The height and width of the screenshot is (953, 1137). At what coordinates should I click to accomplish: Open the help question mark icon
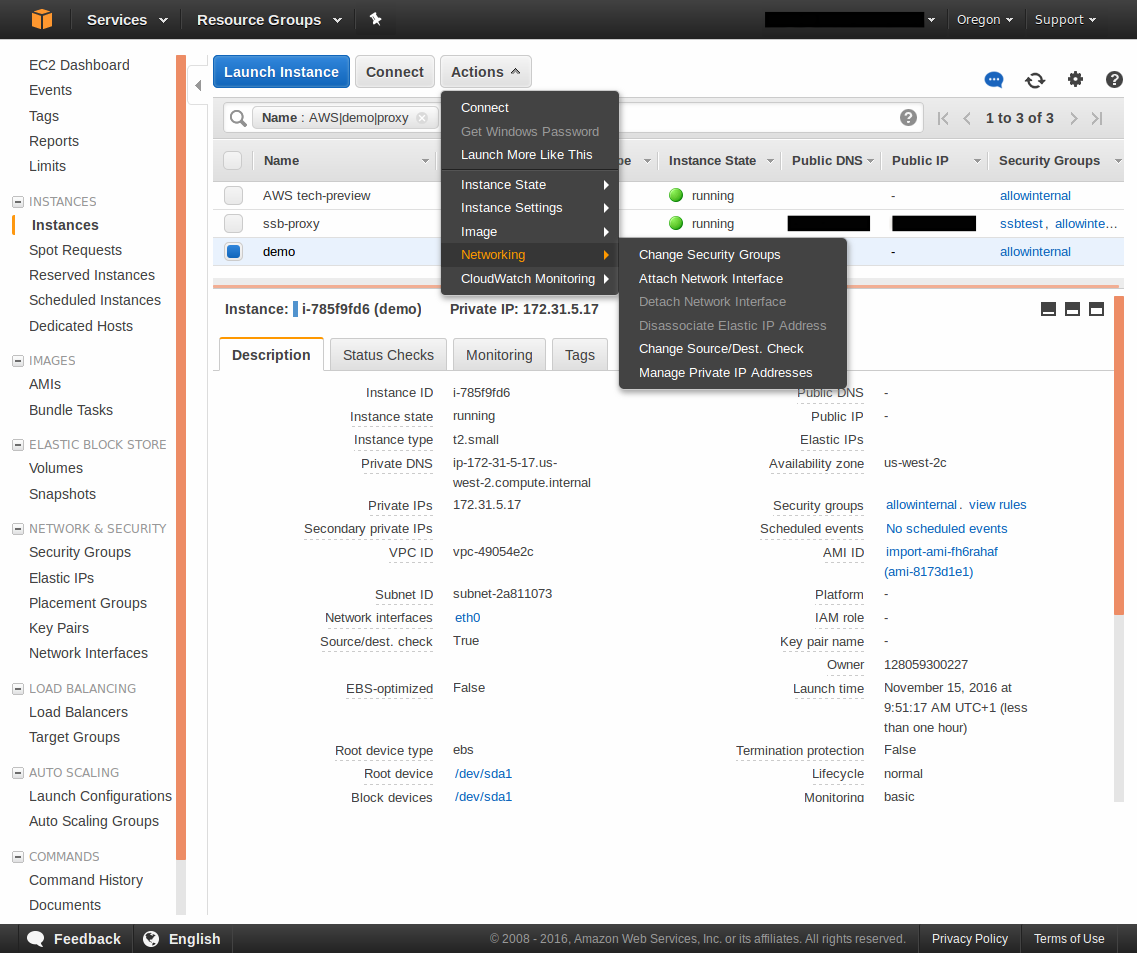coord(1114,80)
